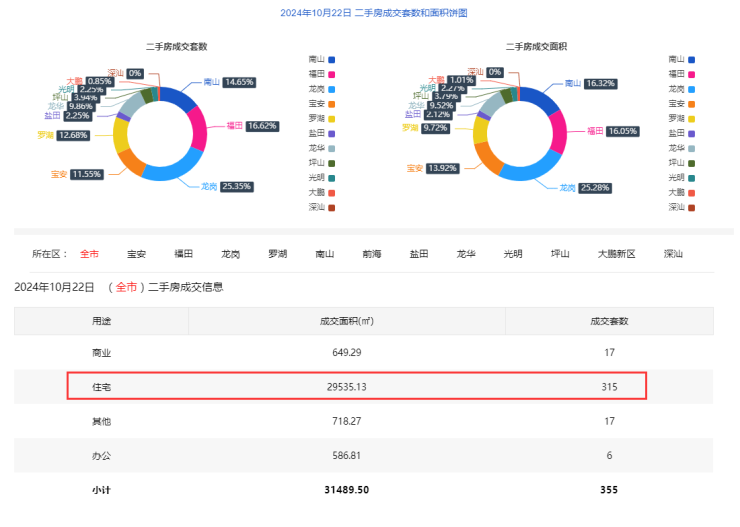Image resolution: width=740 pixels, height=527 pixels.
Task: Toggle 深汕 in the 成交套数 chart legend
Action: pos(322,208)
